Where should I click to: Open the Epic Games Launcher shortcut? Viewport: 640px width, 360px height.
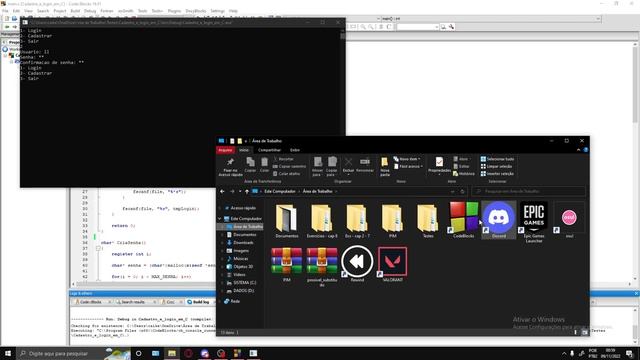click(534, 222)
